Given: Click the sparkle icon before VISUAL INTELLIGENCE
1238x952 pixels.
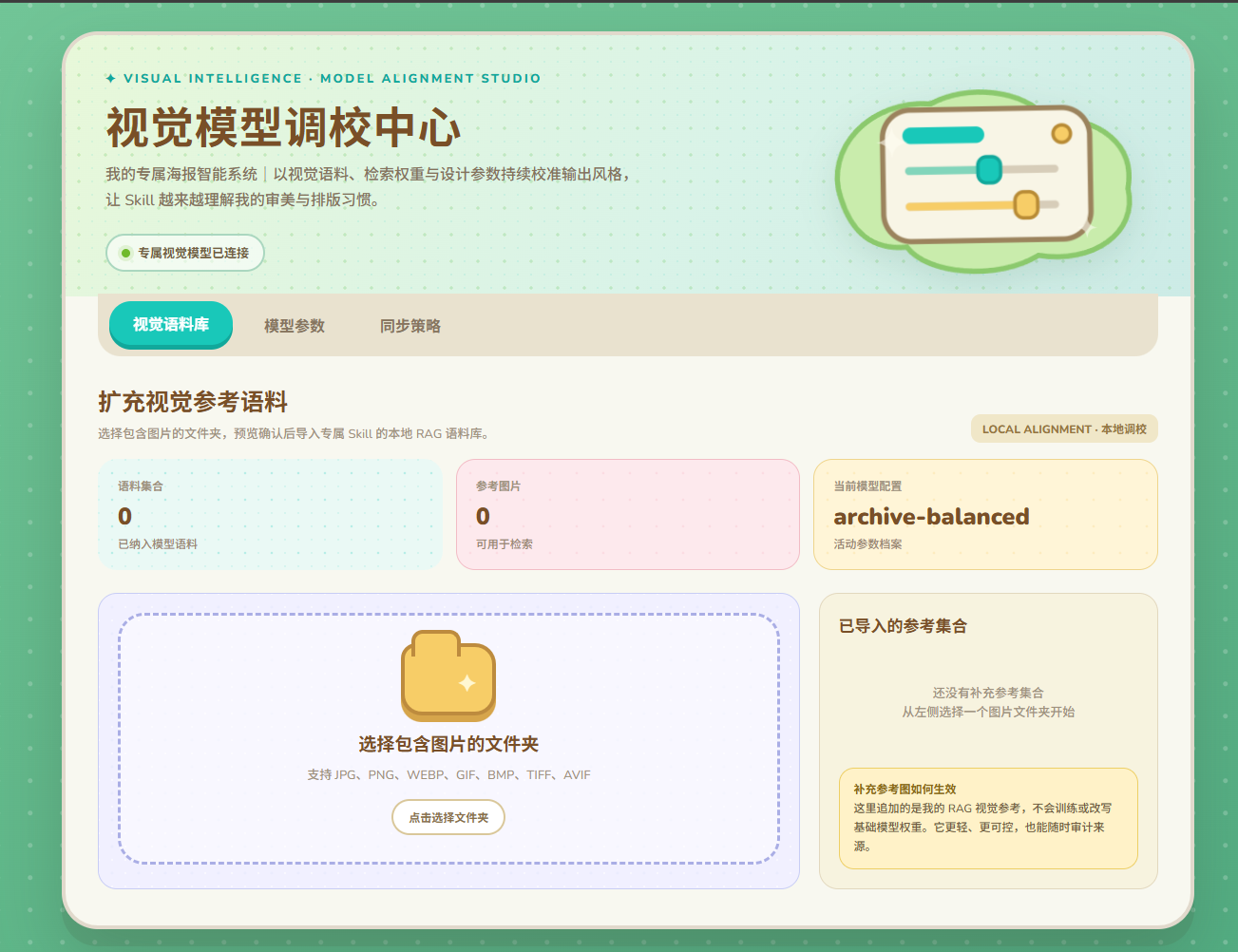Looking at the screenshot, I should pyautogui.click(x=111, y=79).
